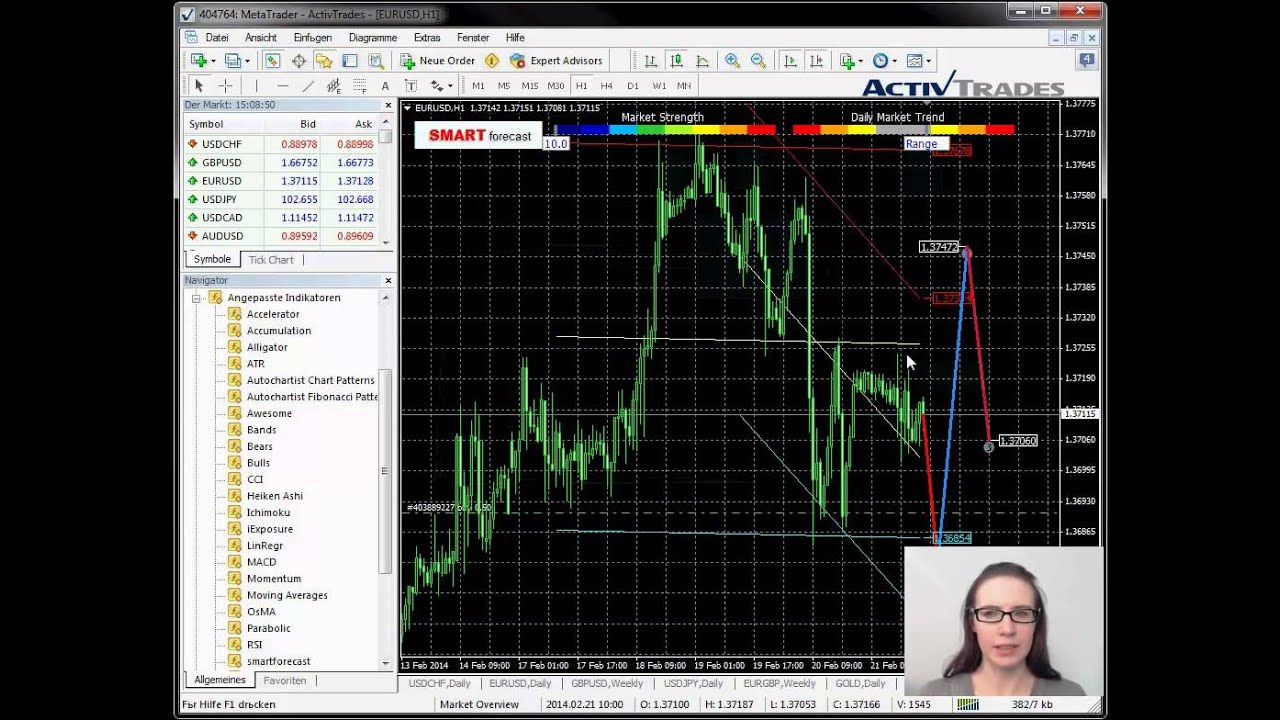Switch to Tick Chart tab

pyautogui.click(x=271, y=260)
